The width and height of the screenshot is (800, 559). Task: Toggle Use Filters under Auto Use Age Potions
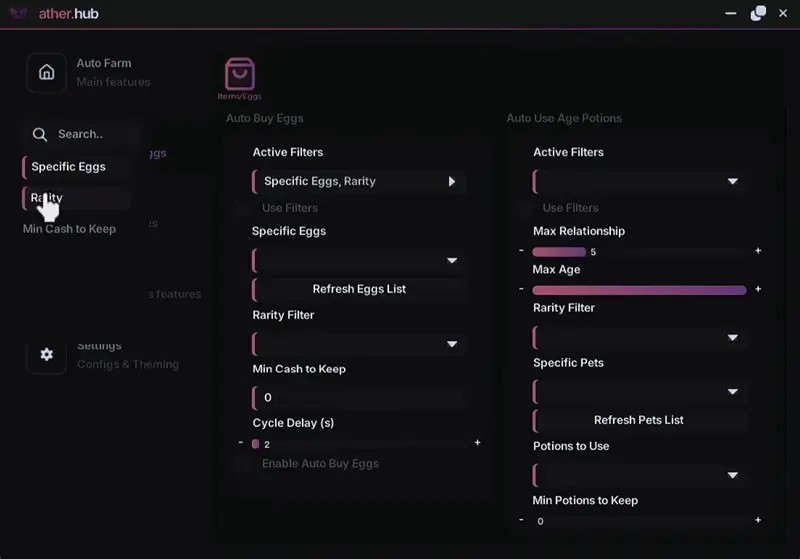[521, 208]
